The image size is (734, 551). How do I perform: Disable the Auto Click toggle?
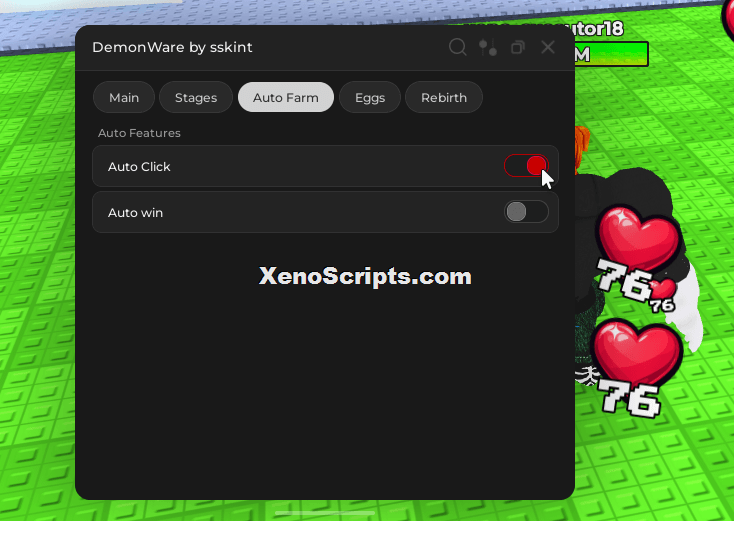[526, 166]
